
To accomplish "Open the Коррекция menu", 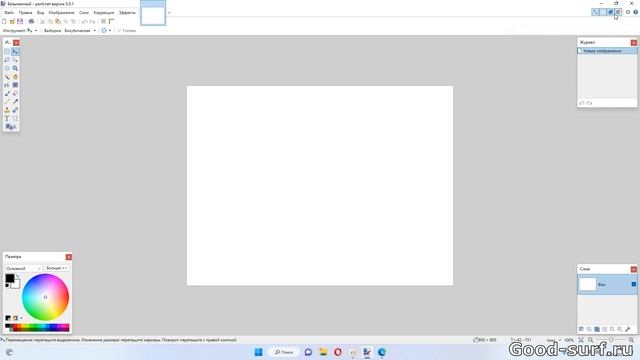I will 104,13.
